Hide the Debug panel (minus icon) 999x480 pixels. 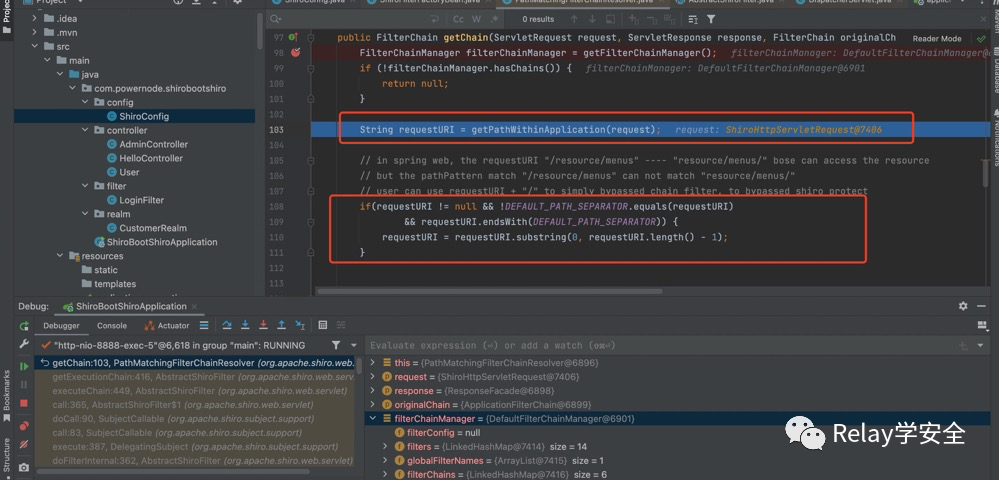[x=981, y=306]
